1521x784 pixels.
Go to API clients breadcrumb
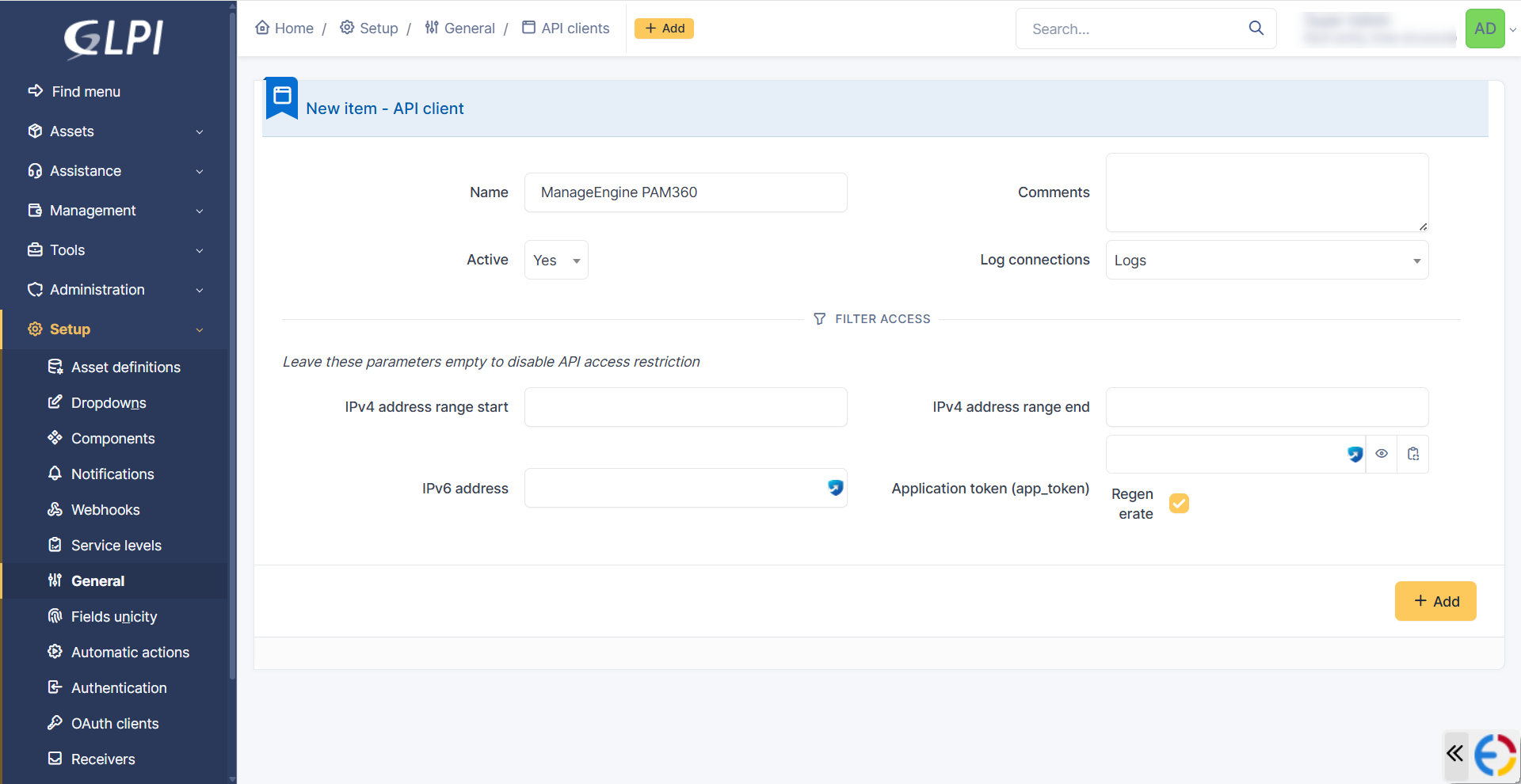[x=566, y=28]
